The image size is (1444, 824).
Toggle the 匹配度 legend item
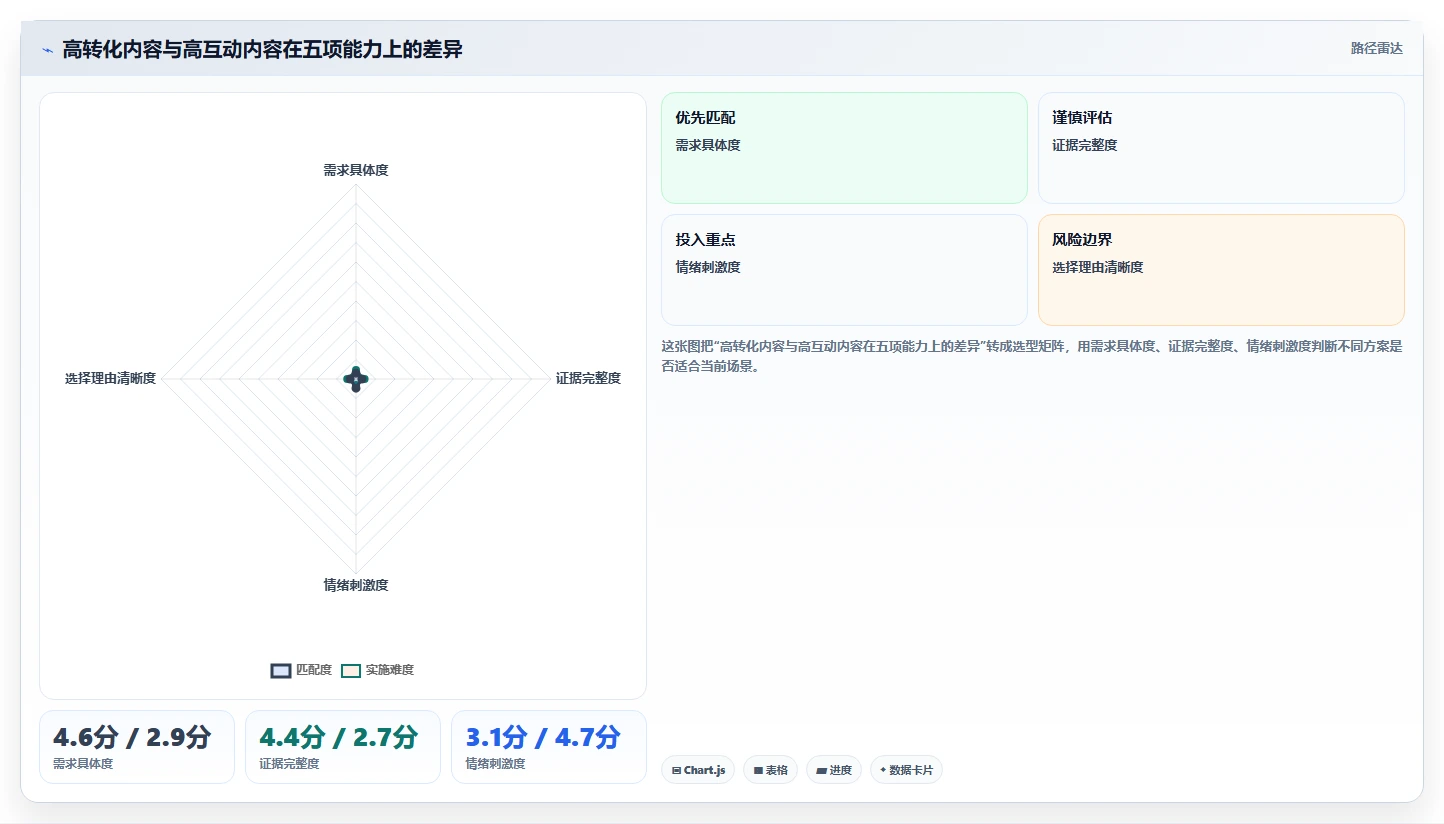click(301, 670)
